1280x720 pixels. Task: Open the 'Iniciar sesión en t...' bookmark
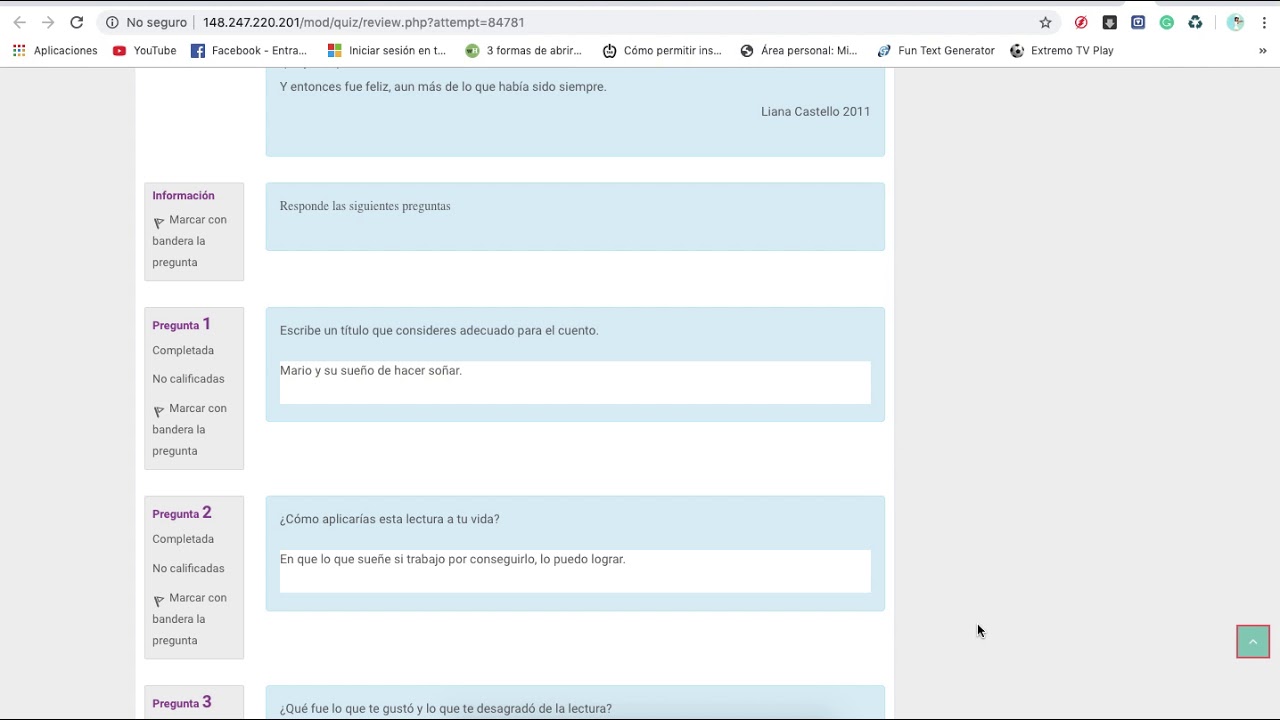click(387, 50)
